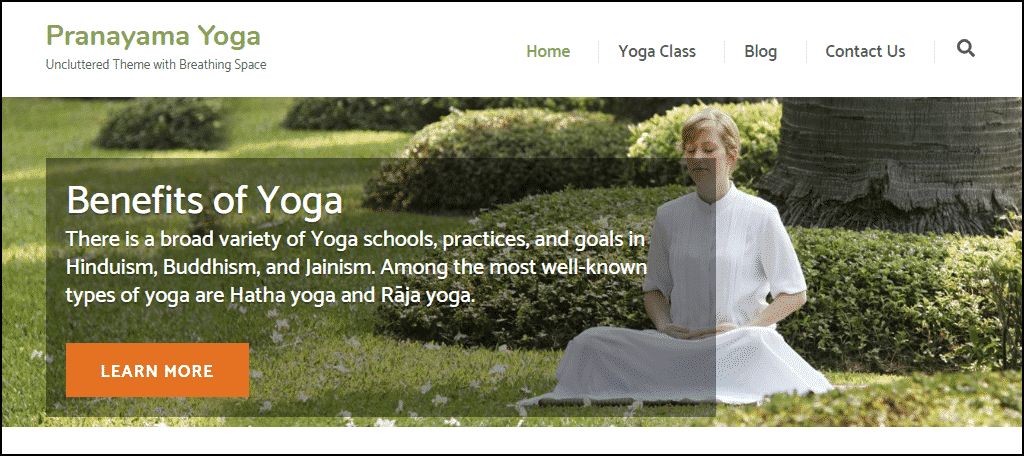Viewport: 1024px width, 456px height.
Task: Click the Uncluttered Theme tagline text
Action: pos(156,65)
